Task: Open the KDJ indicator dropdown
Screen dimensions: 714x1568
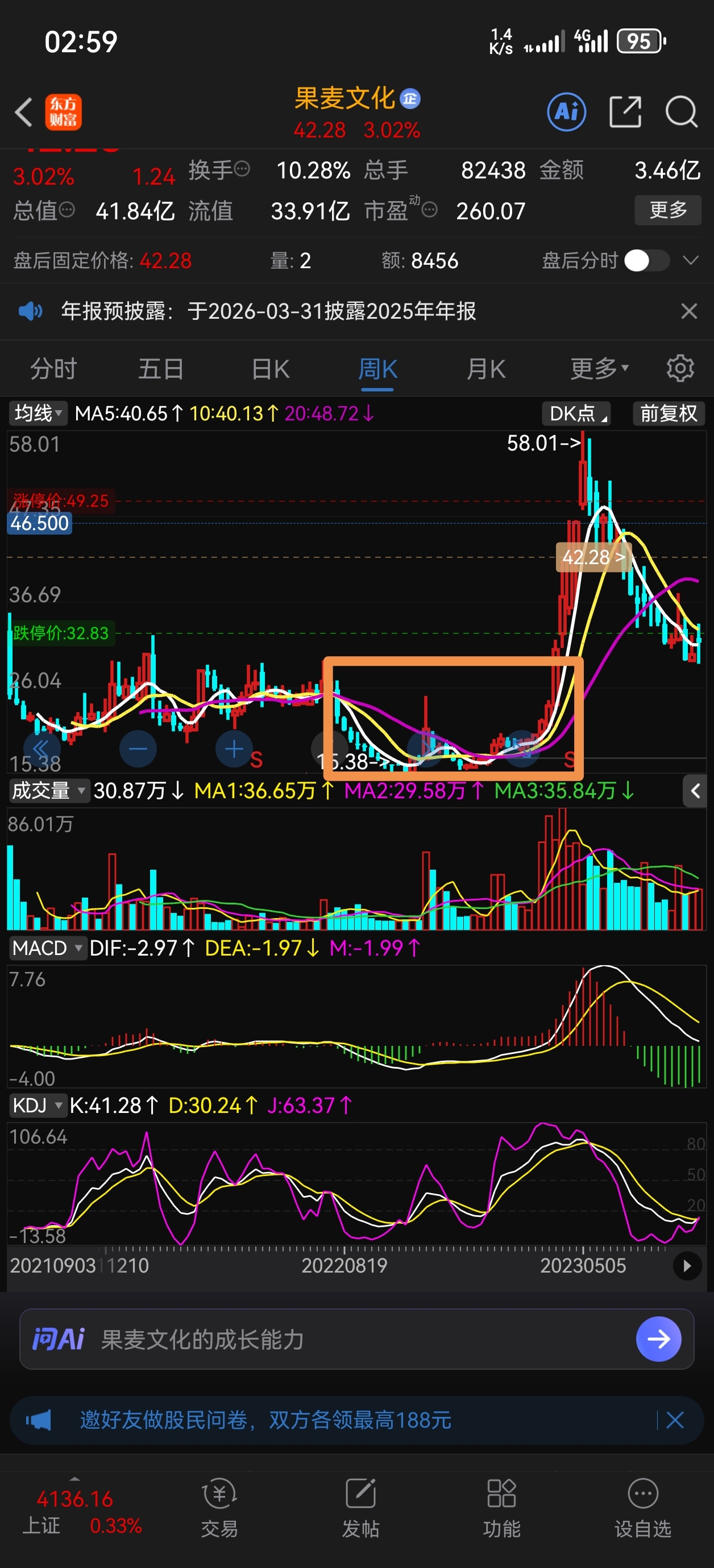Action: tap(38, 1105)
